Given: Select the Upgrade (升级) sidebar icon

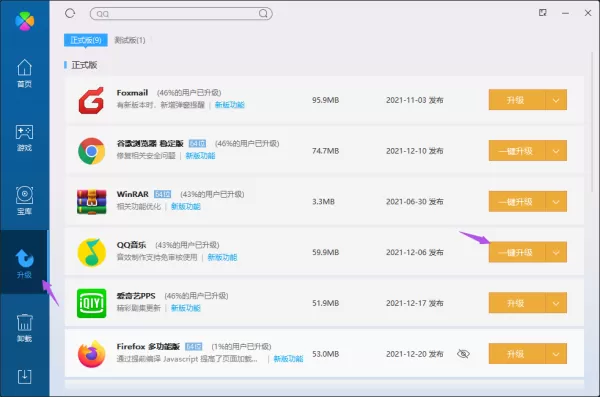Looking at the screenshot, I should (24, 263).
